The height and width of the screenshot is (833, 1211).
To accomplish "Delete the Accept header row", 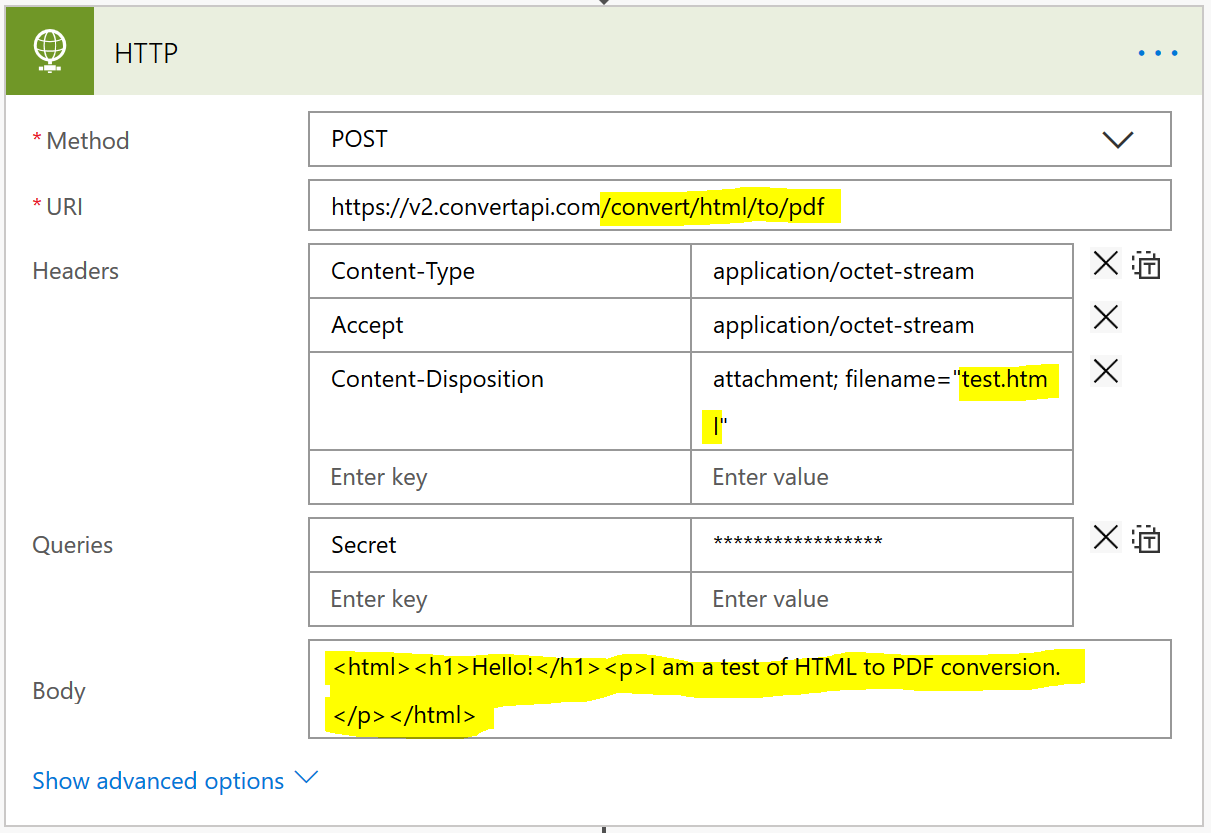I will (1105, 317).
